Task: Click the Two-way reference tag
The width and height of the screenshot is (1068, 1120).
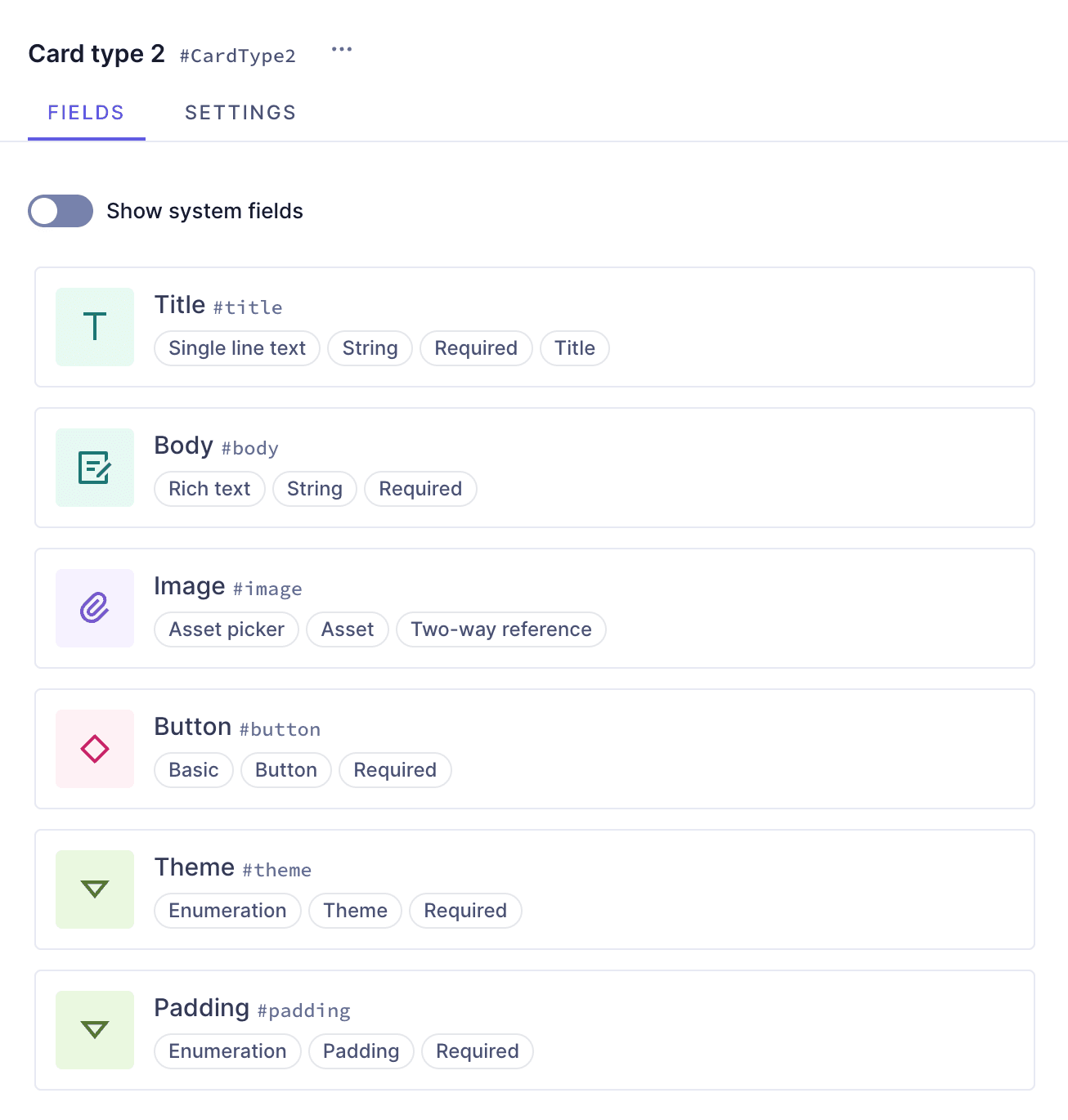Action: pos(500,629)
